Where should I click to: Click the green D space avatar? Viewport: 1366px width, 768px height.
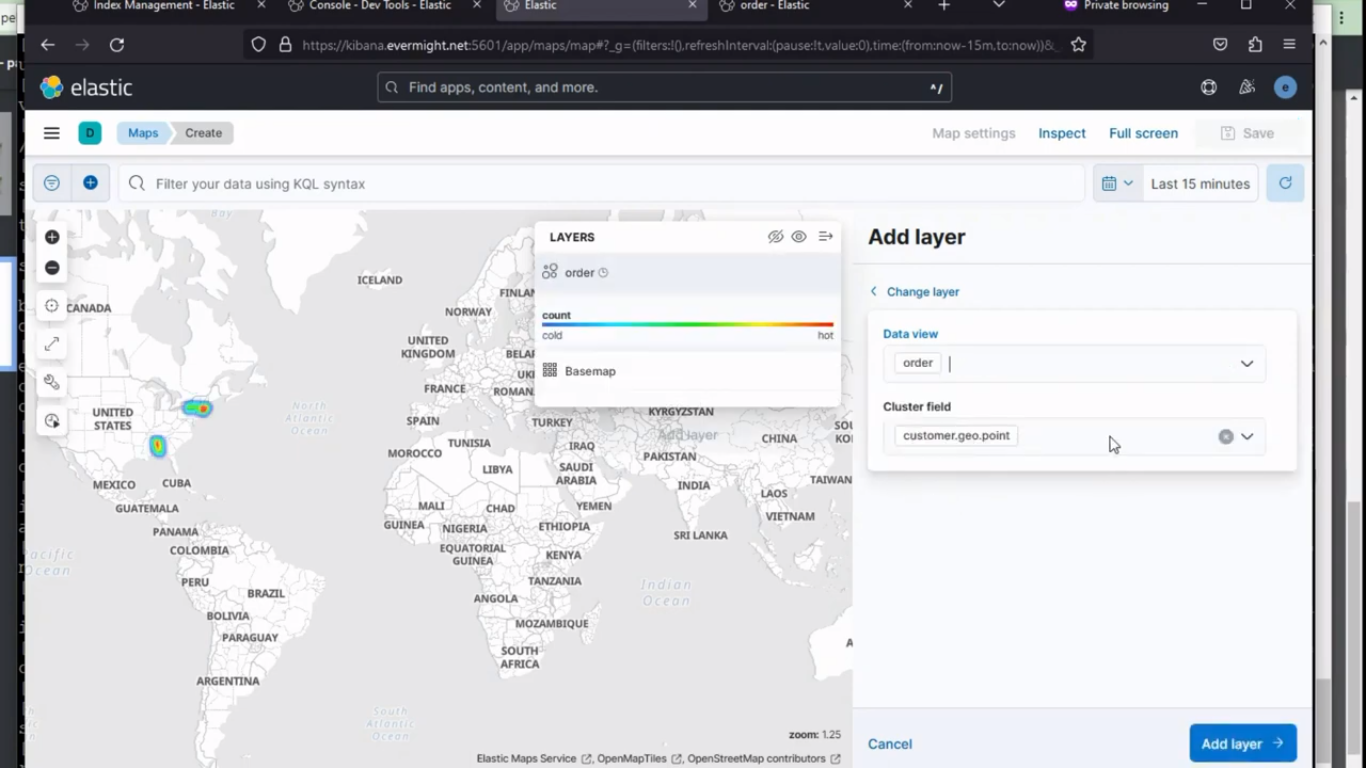[x=90, y=133]
